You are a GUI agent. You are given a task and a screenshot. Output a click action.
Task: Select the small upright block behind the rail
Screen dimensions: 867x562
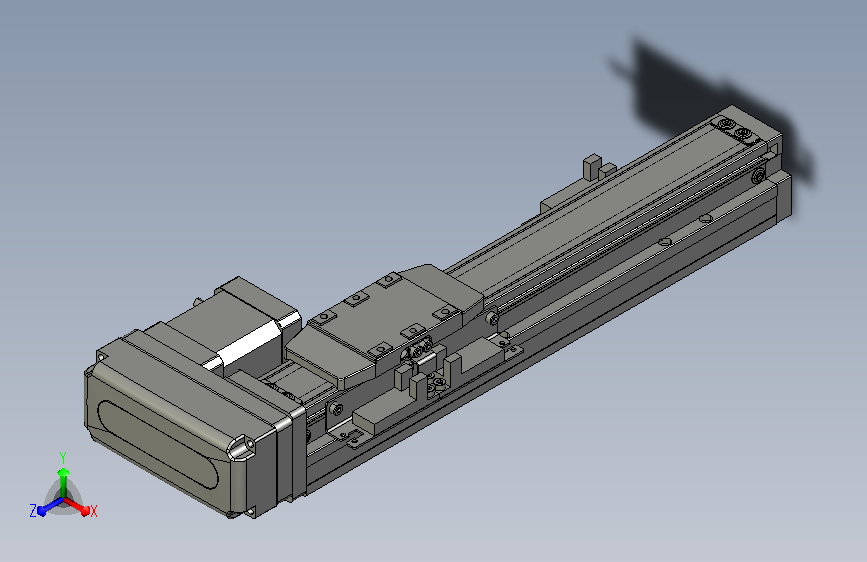point(592,167)
